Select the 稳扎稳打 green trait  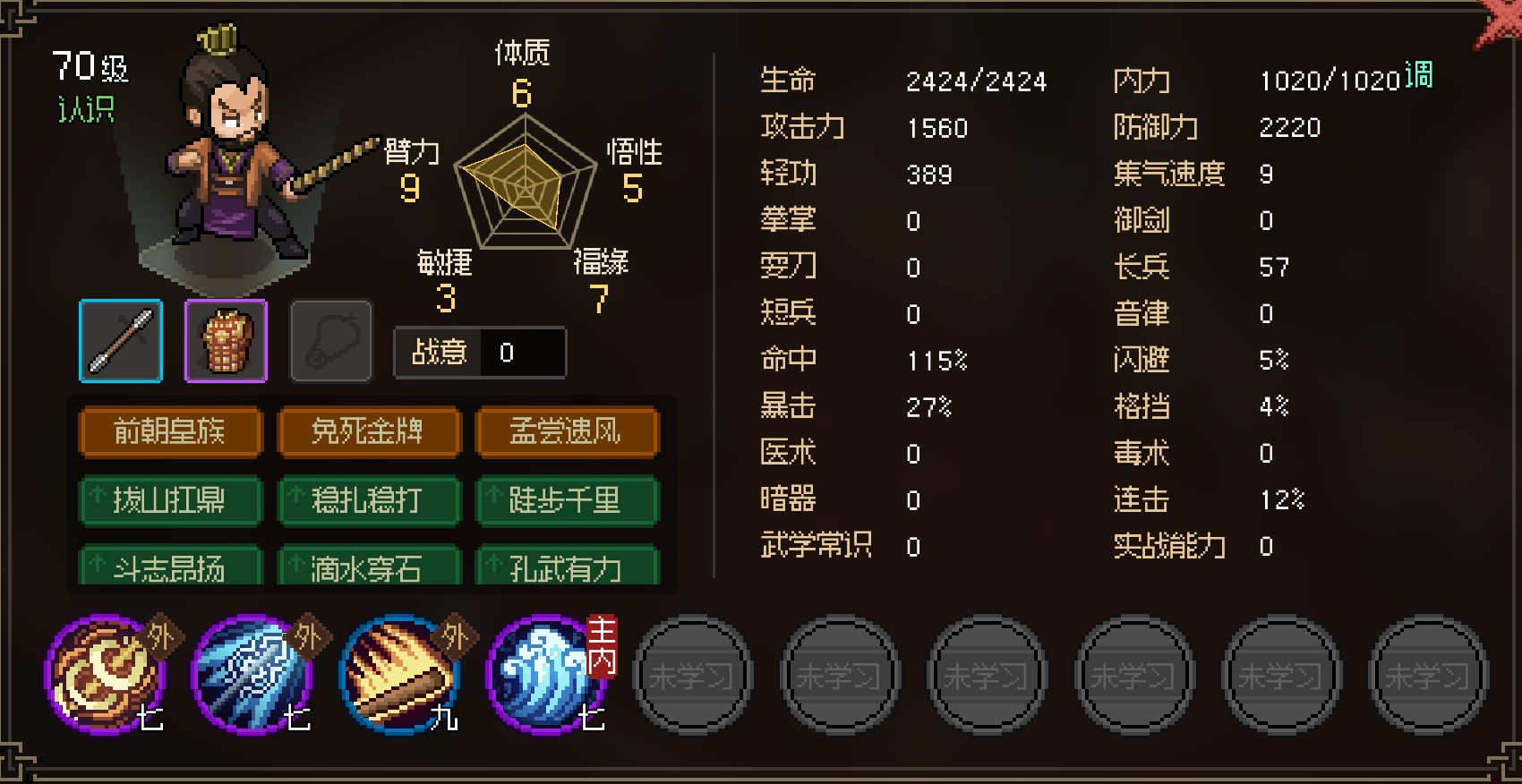coord(368,500)
